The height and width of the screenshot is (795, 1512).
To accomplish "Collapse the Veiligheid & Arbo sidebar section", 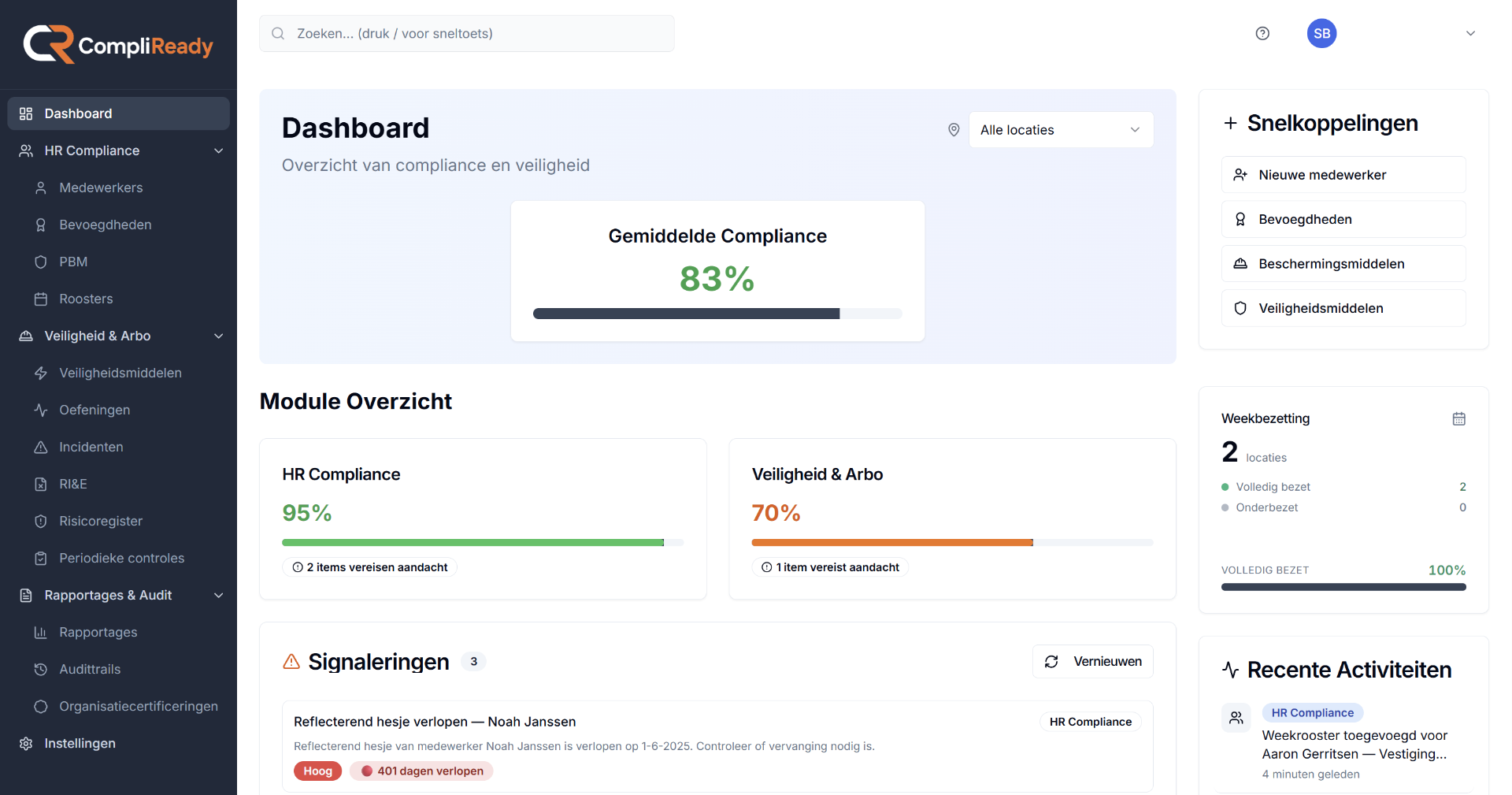I will (x=218, y=336).
